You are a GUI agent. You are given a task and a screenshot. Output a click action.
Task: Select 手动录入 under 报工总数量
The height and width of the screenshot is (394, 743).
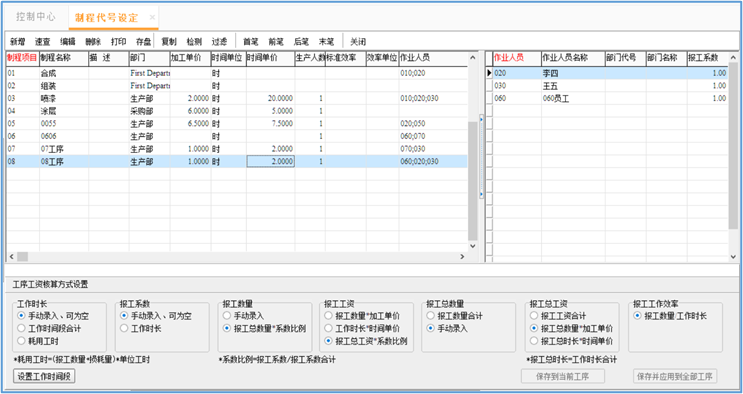[x=447, y=328]
